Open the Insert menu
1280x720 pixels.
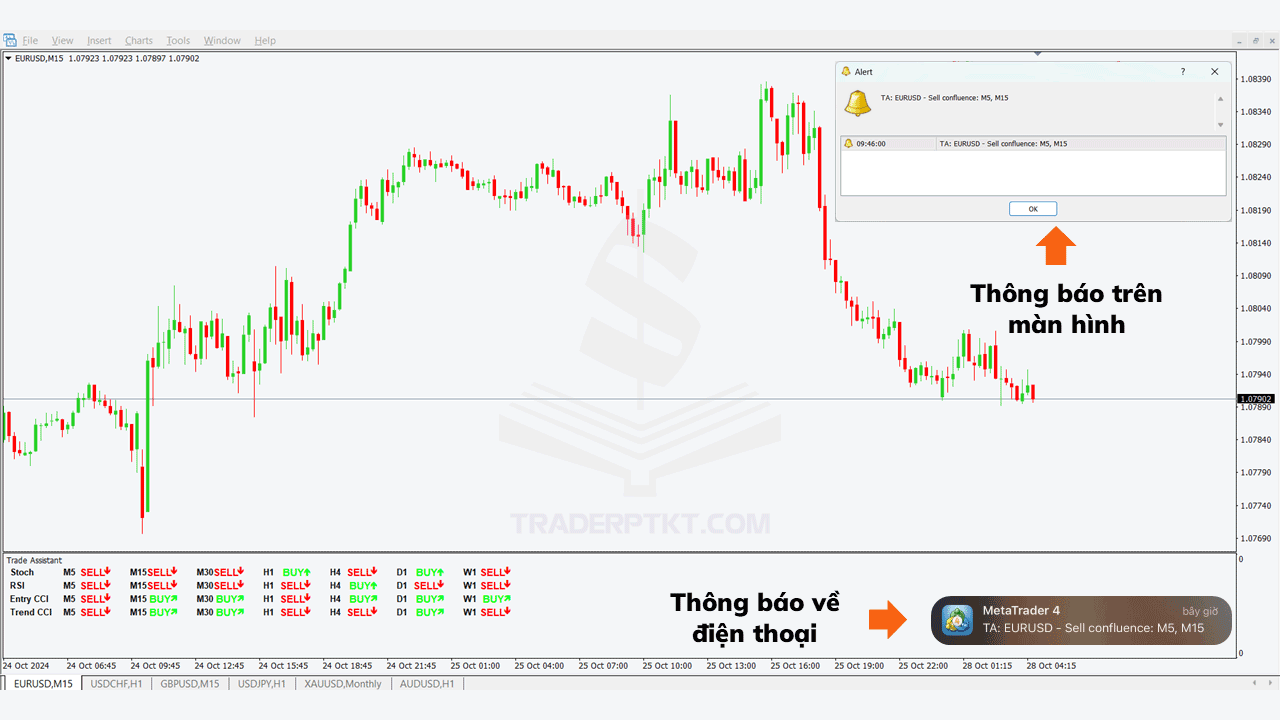(x=99, y=41)
